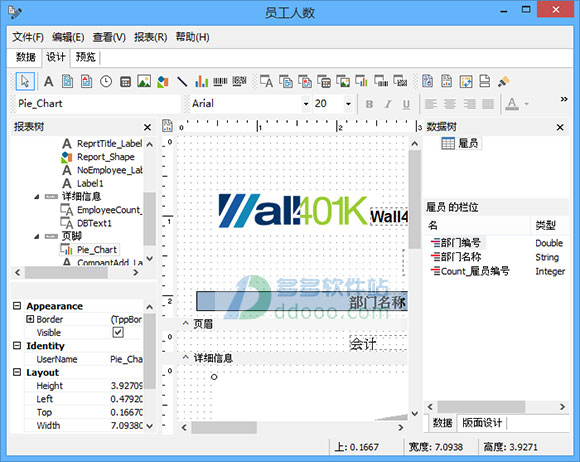Select the DBText data component tool
The width and height of the screenshot is (580, 462).
tap(266, 81)
